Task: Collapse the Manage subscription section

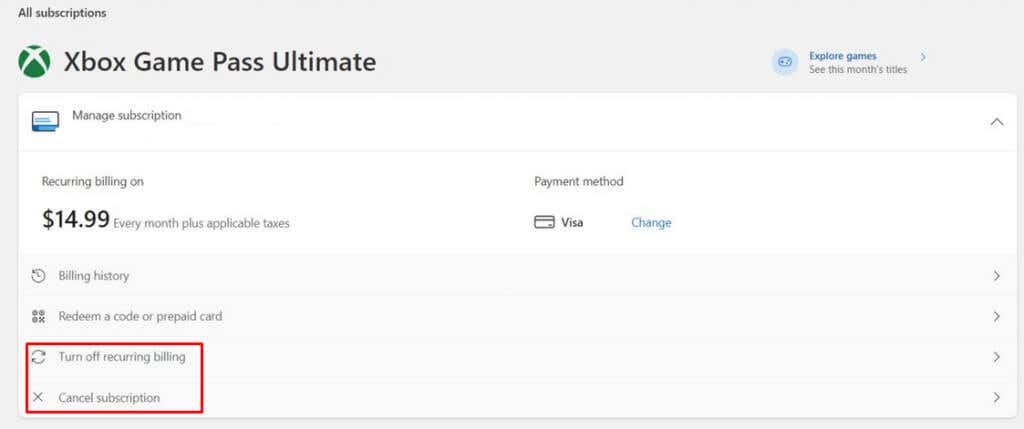Action: [x=997, y=121]
